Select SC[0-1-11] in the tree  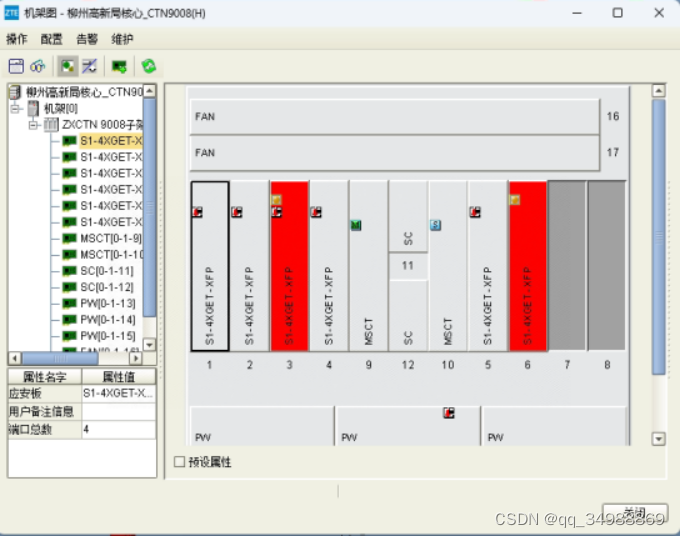click(x=107, y=271)
